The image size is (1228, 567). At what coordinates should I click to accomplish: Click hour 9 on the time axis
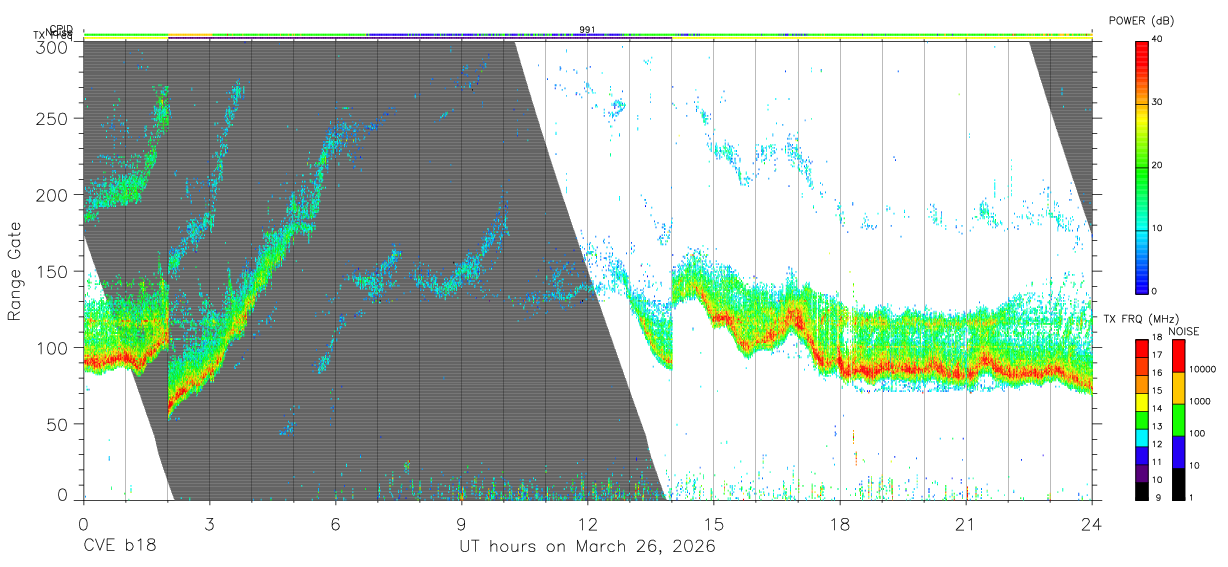coord(462,523)
